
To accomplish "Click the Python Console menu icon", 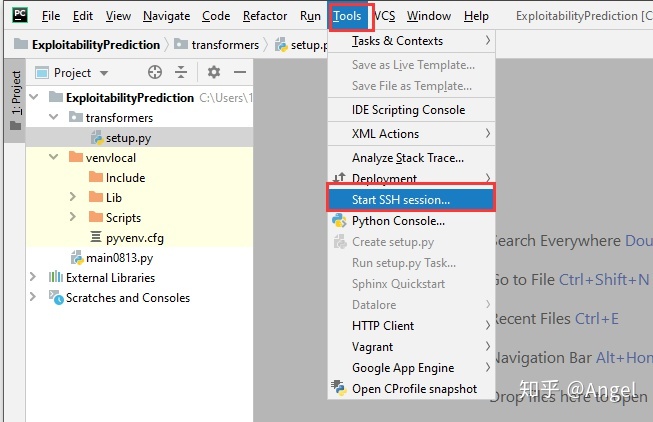I will pyautogui.click(x=339, y=220).
